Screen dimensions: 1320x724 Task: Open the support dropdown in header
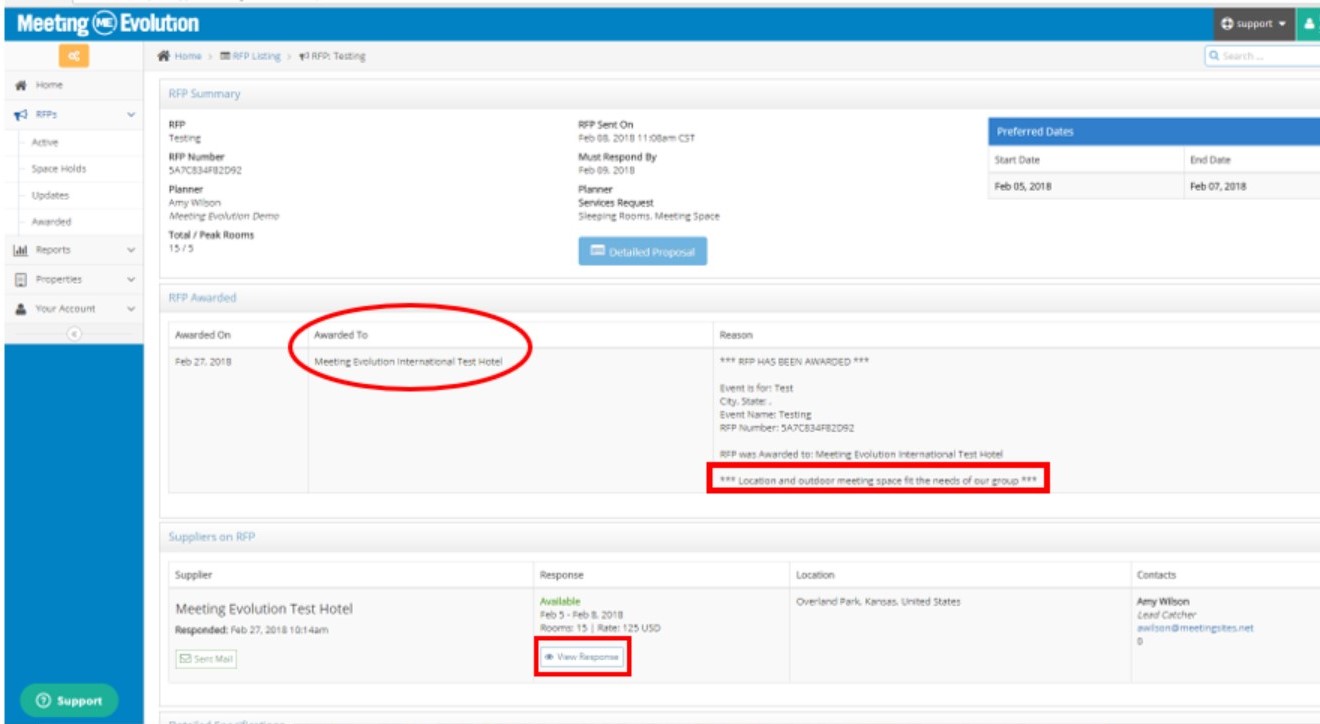click(x=1252, y=24)
